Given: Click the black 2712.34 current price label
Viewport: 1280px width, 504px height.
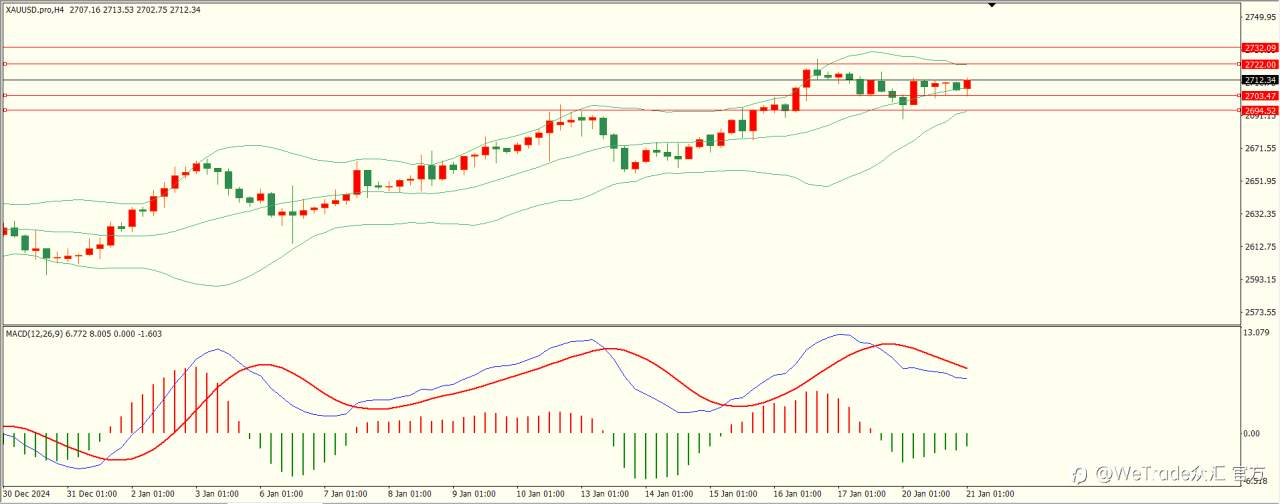Looking at the screenshot, I should pyautogui.click(x=1259, y=80).
